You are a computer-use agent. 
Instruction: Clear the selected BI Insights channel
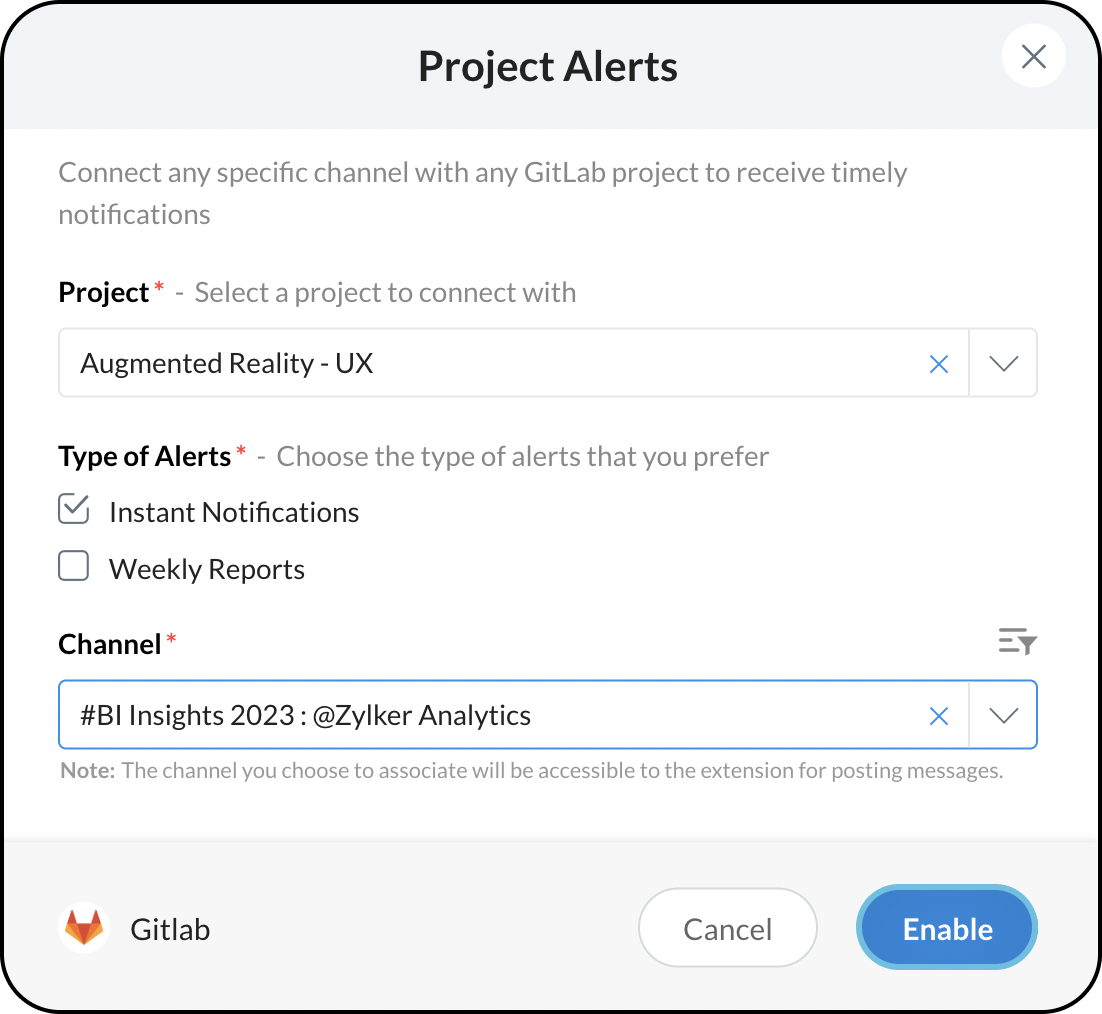click(x=938, y=715)
